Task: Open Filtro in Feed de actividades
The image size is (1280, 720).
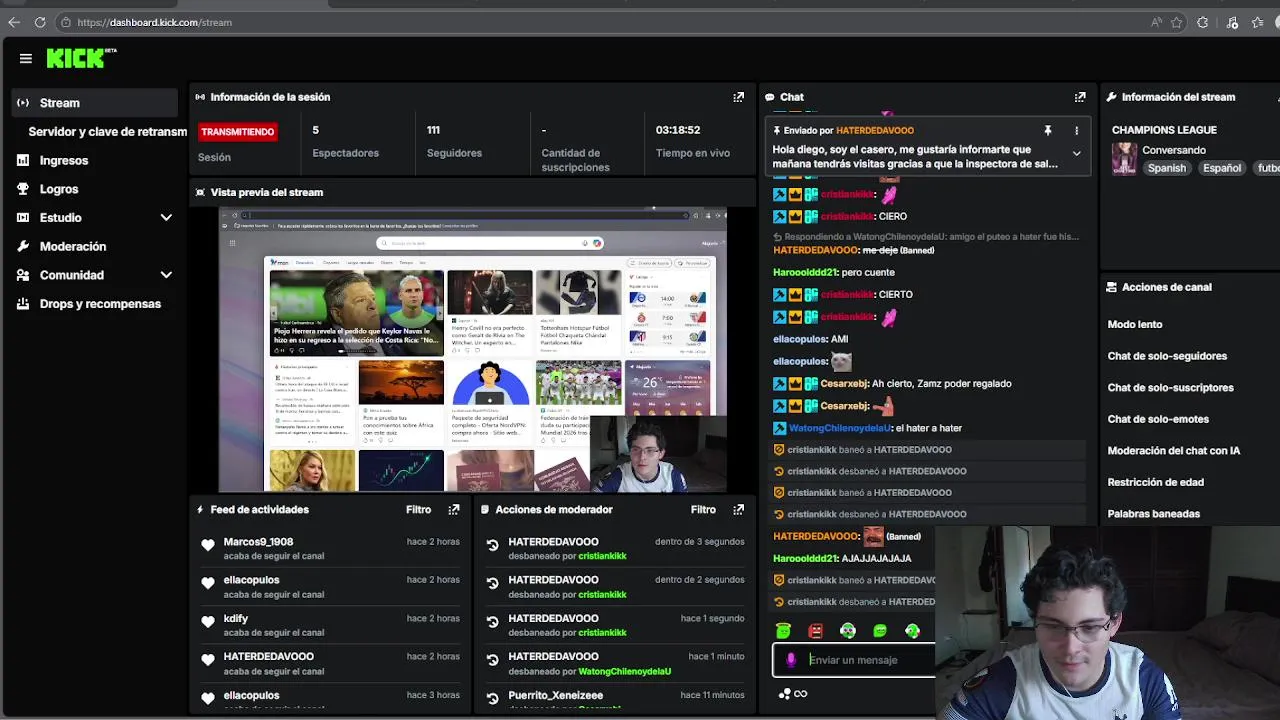Action: point(418,510)
